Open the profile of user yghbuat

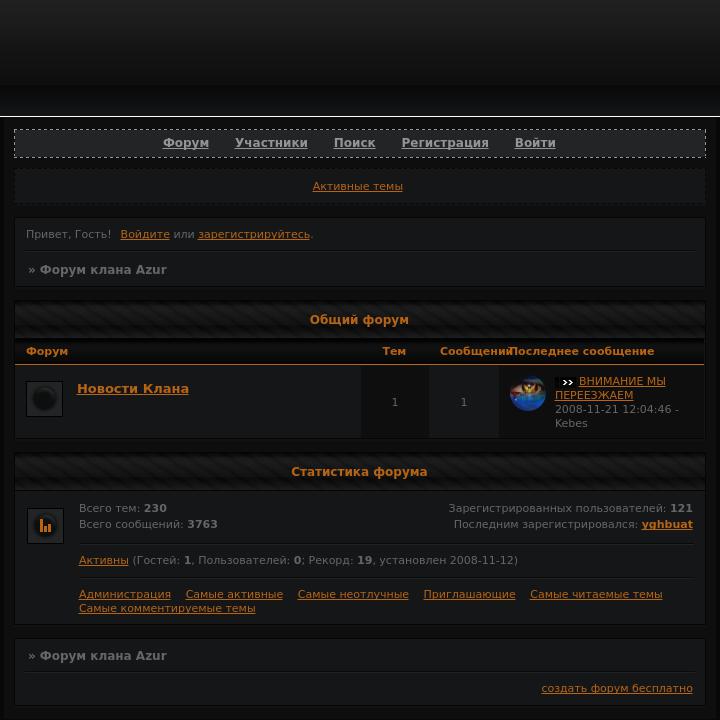pos(667,524)
